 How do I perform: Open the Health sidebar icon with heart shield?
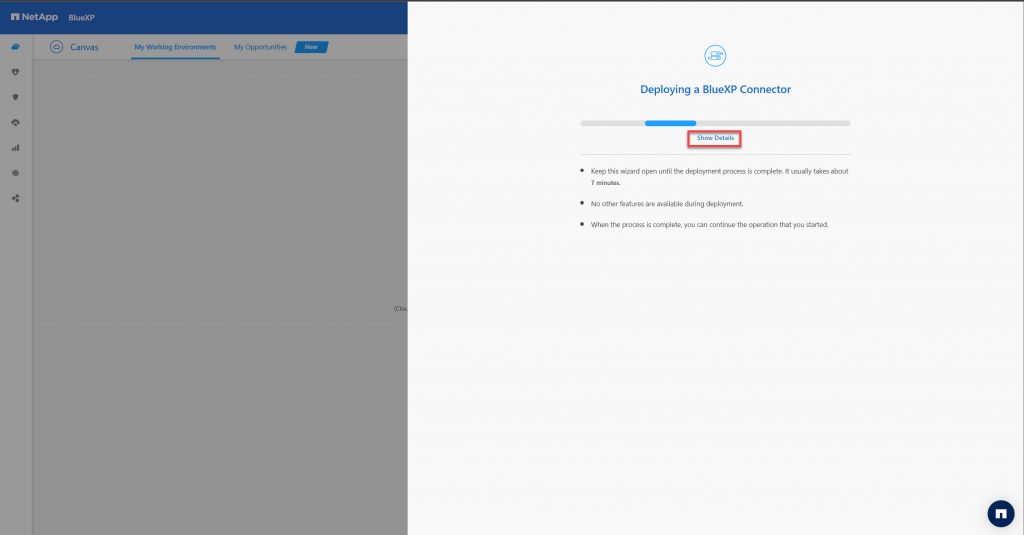point(16,72)
